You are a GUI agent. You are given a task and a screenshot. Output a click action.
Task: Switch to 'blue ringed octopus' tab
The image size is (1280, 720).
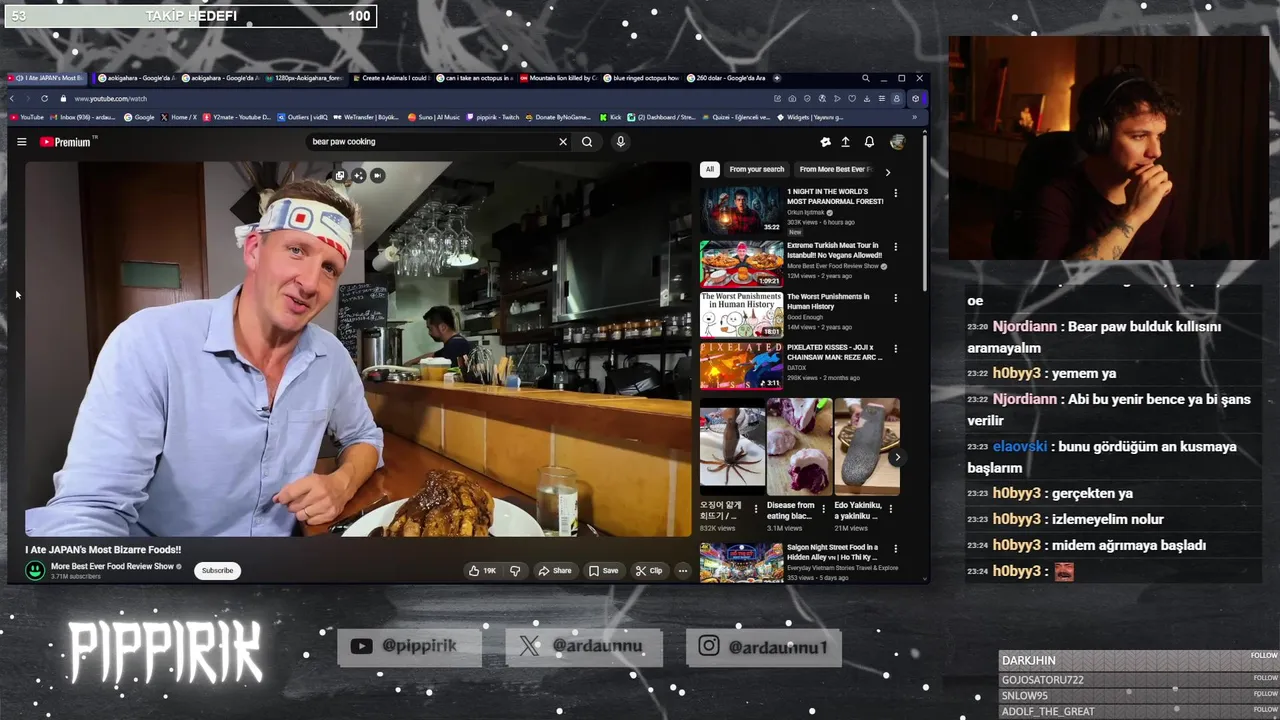click(x=641, y=78)
